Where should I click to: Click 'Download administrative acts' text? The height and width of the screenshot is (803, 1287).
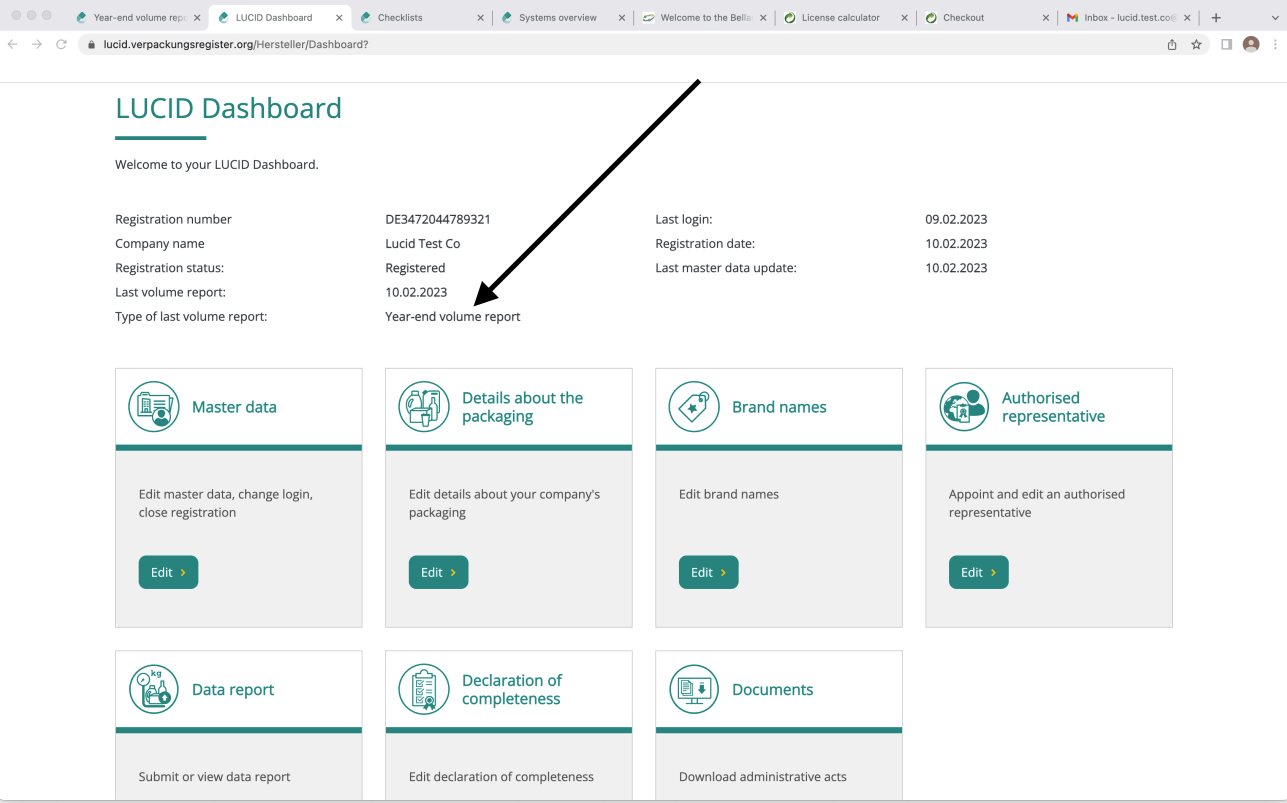(x=763, y=777)
